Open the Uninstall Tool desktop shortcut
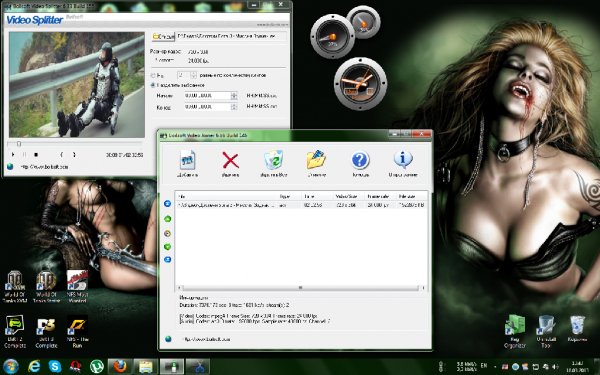The height and width of the screenshot is (375, 600). point(546,331)
